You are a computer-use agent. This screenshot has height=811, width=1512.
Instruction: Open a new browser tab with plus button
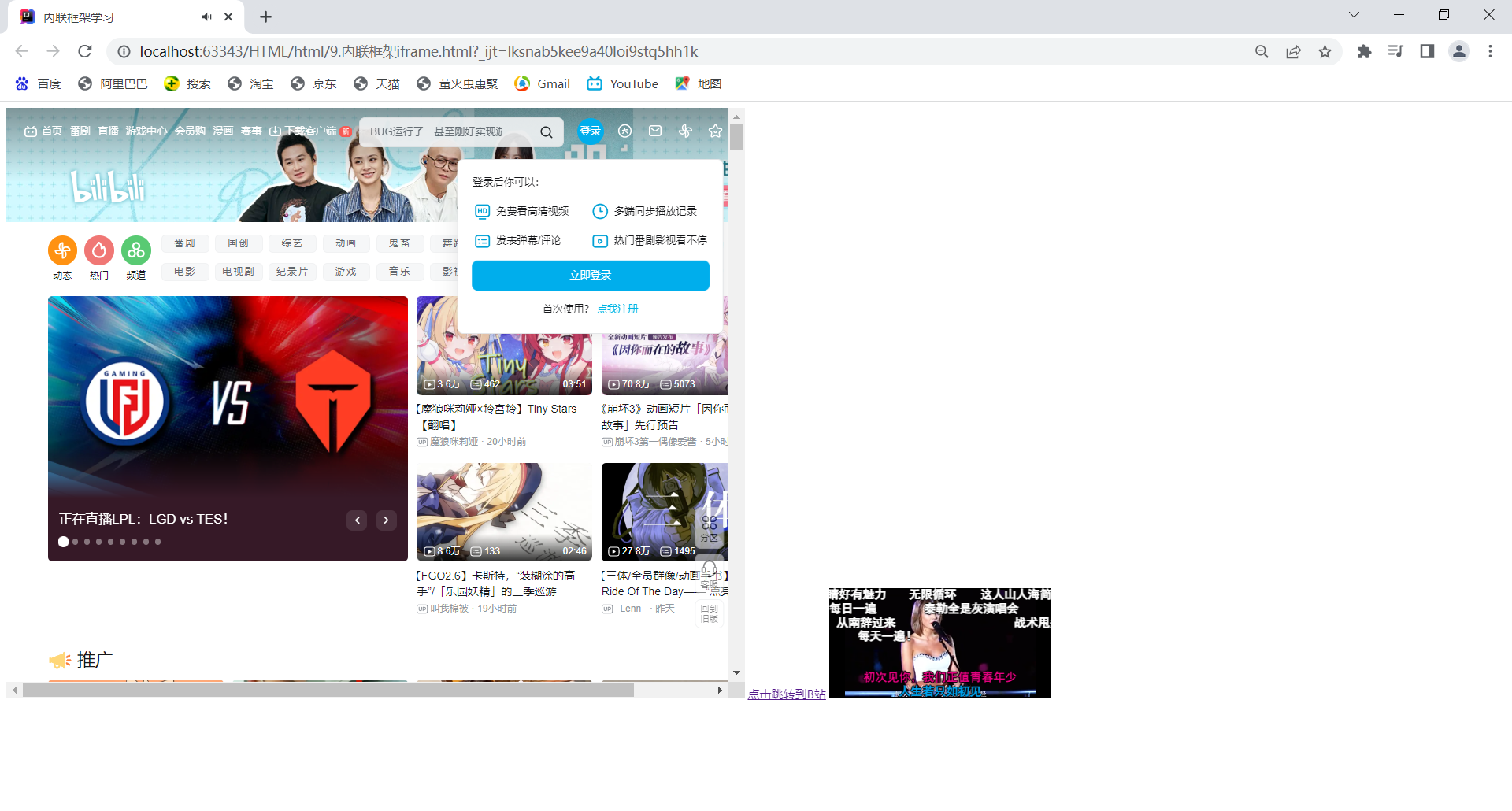265,17
